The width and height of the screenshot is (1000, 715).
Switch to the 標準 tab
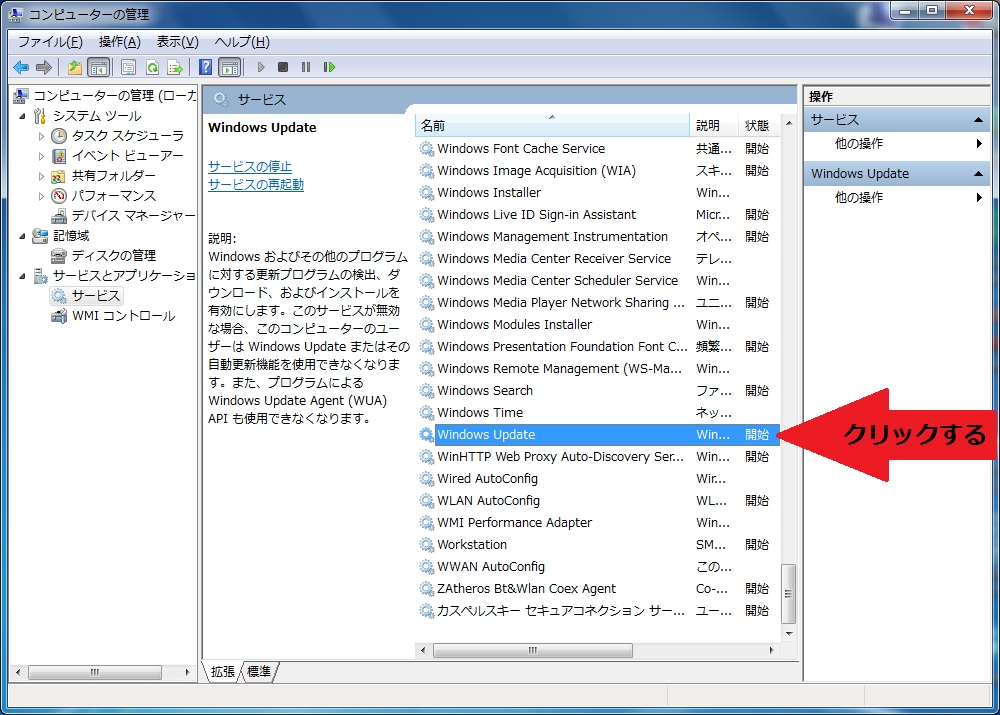pos(259,672)
